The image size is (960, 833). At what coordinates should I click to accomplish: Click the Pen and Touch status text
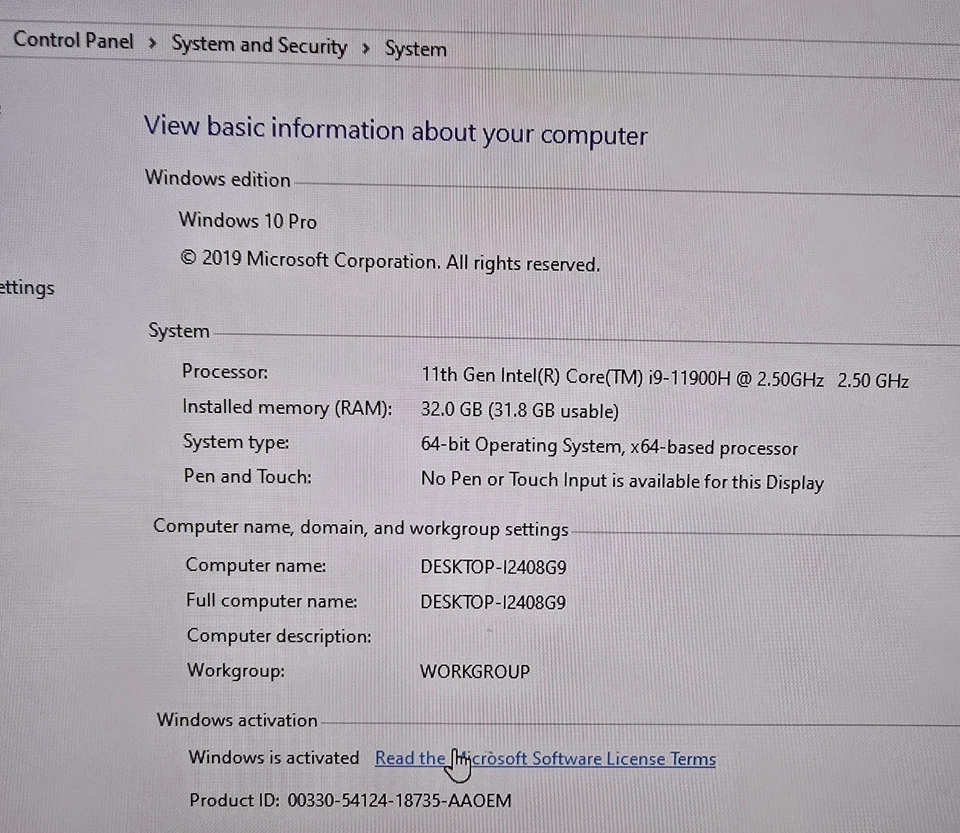pos(623,482)
